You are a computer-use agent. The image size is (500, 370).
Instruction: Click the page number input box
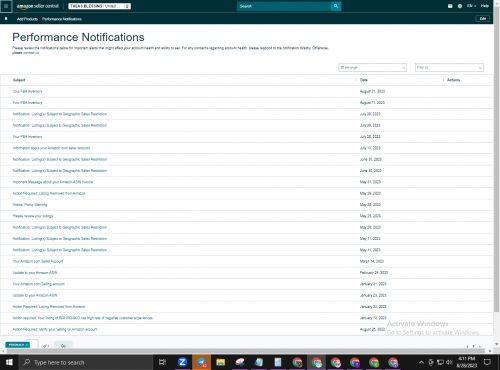(x=32, y=344)
